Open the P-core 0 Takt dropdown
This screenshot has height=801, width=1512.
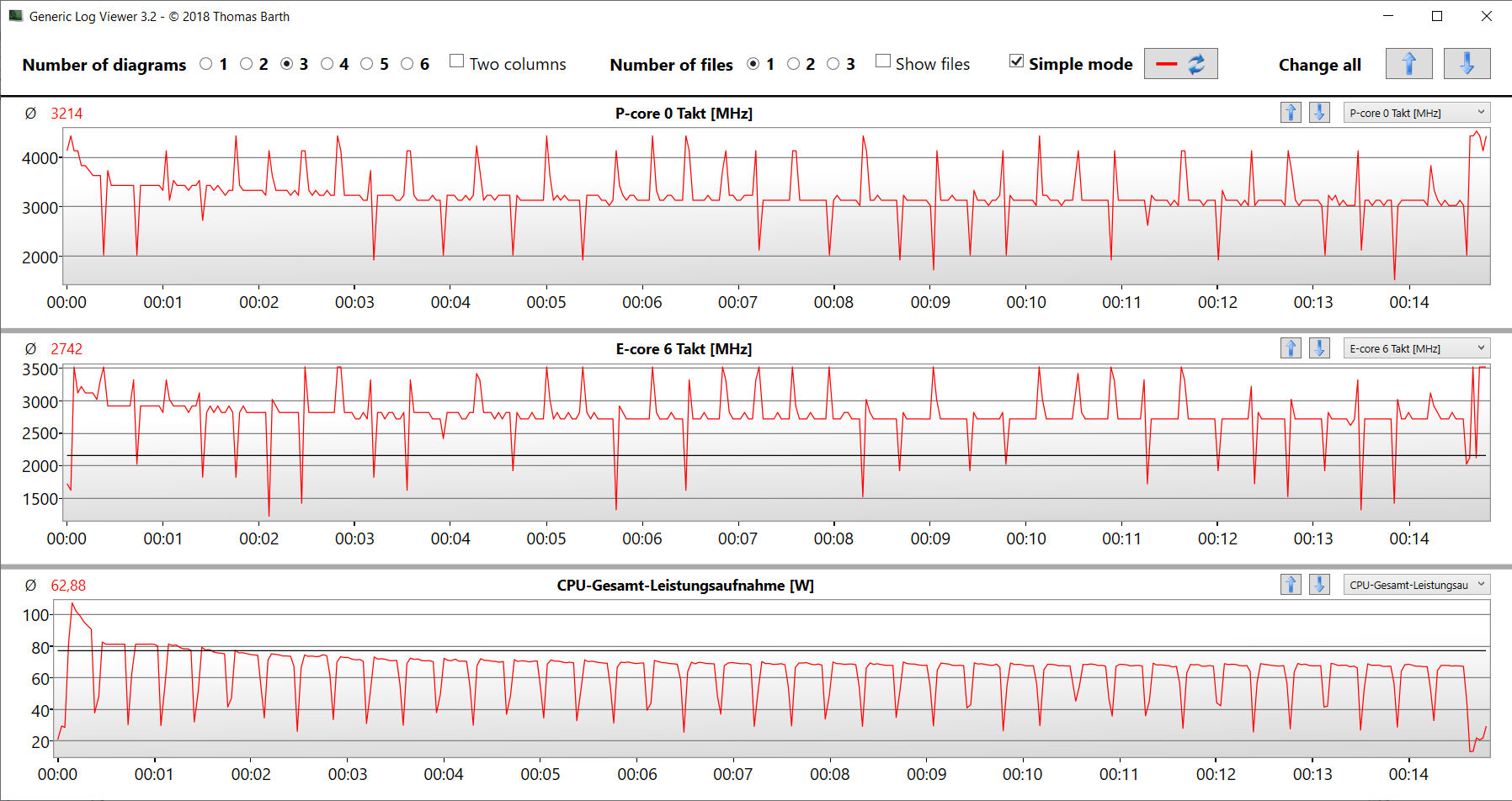[x=1416, y=113]
